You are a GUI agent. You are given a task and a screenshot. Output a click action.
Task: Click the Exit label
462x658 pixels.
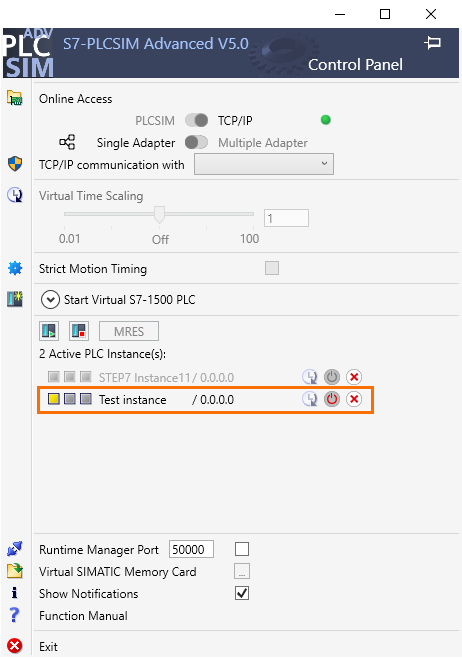tap(48, 647)
